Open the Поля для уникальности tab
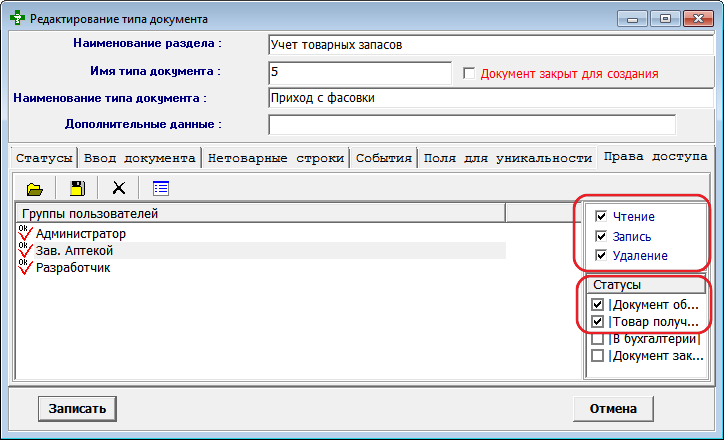Viewport: 724px width, 440px height. tap(507, 158)
